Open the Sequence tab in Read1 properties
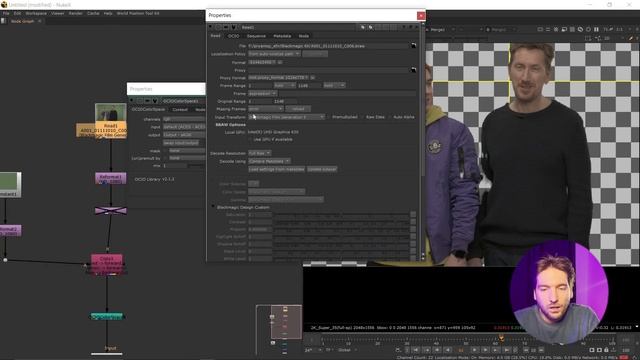 [x=256, y=36]
